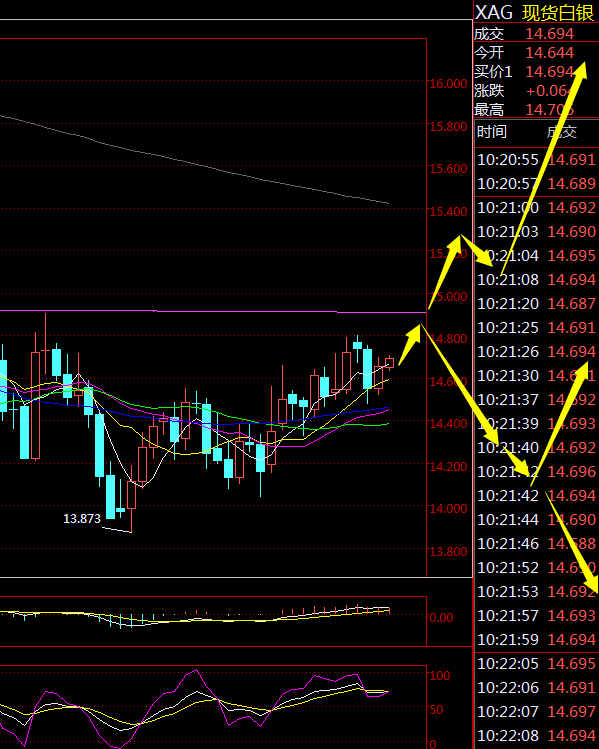This screenshot has height=749, width=599.
Task: Click the 成交 column header beside 时间
Action: coord(561,131)
